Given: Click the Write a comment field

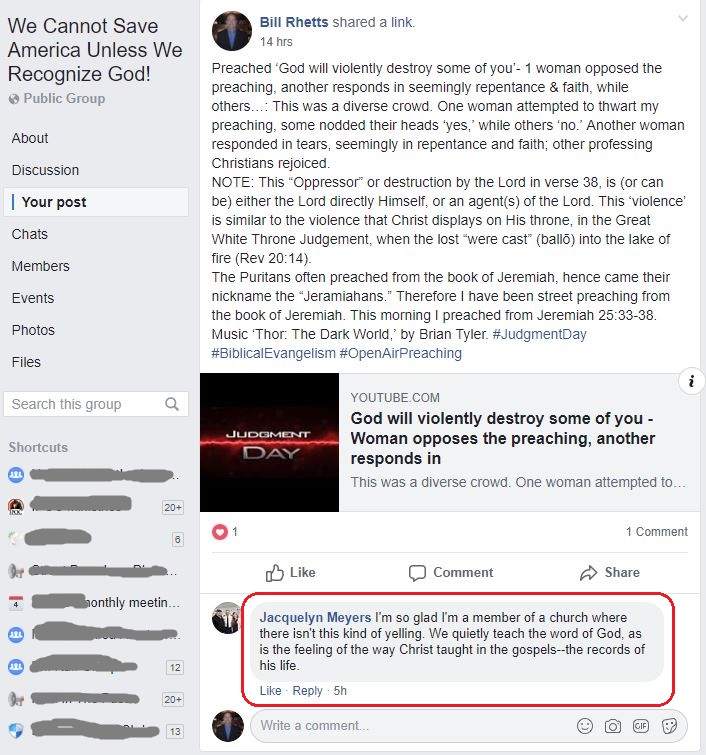Looking at the screenshot, I should pyautogui.click(x=409, y=726).
